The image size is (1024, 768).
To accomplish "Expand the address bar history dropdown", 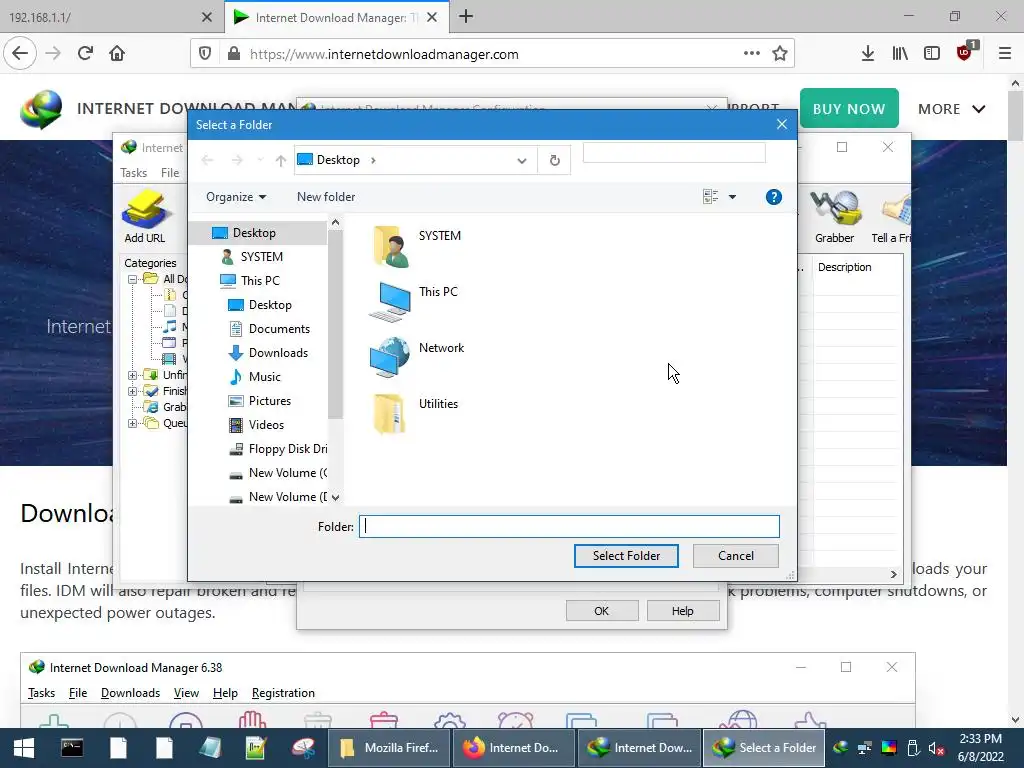I will (x=521, y=160).
